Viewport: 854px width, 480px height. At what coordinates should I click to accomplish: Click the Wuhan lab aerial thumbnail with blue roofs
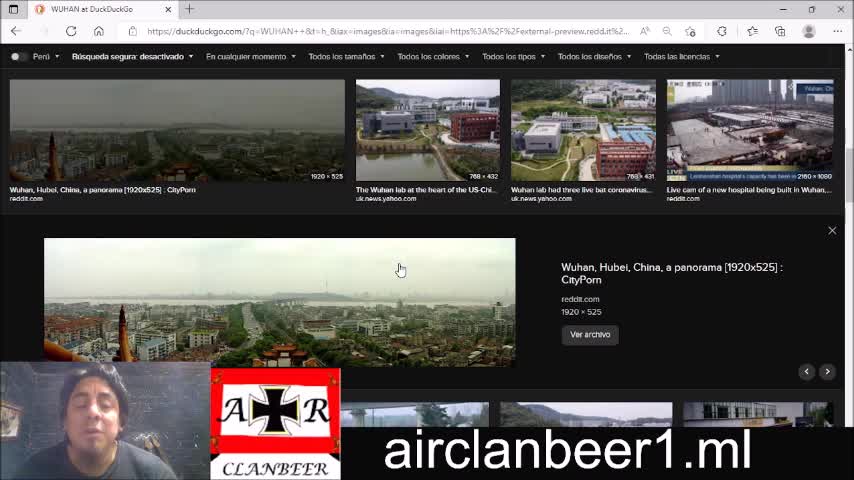[583, 130]
